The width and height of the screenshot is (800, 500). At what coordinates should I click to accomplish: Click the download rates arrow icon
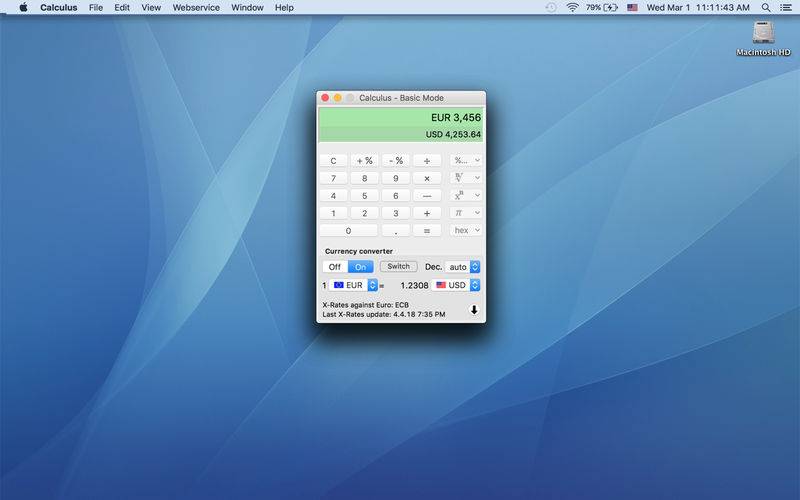click(x=473, y=310)
